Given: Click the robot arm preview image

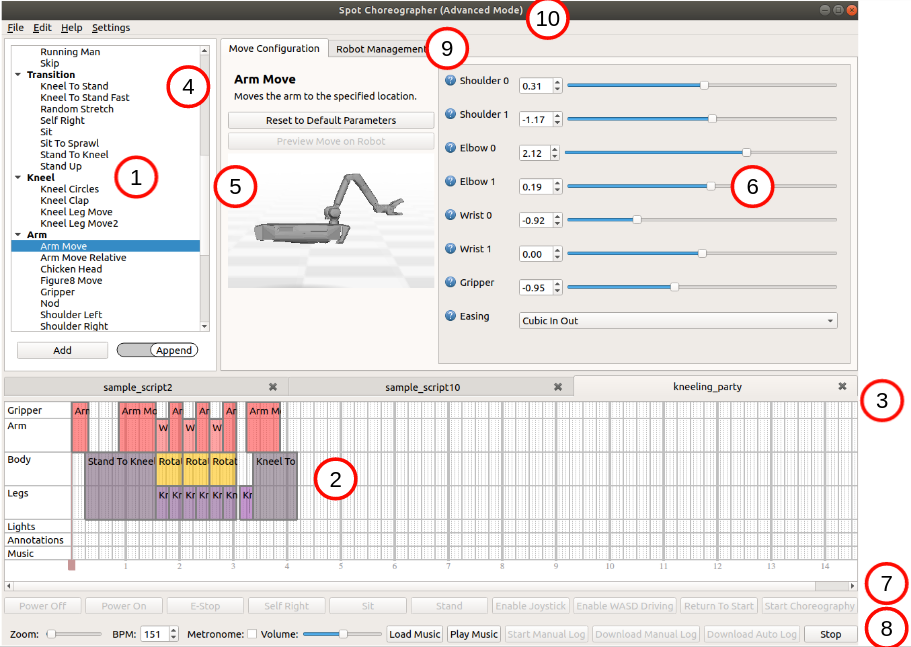Looking at the screenshot, I should click(x=331, y=221).
